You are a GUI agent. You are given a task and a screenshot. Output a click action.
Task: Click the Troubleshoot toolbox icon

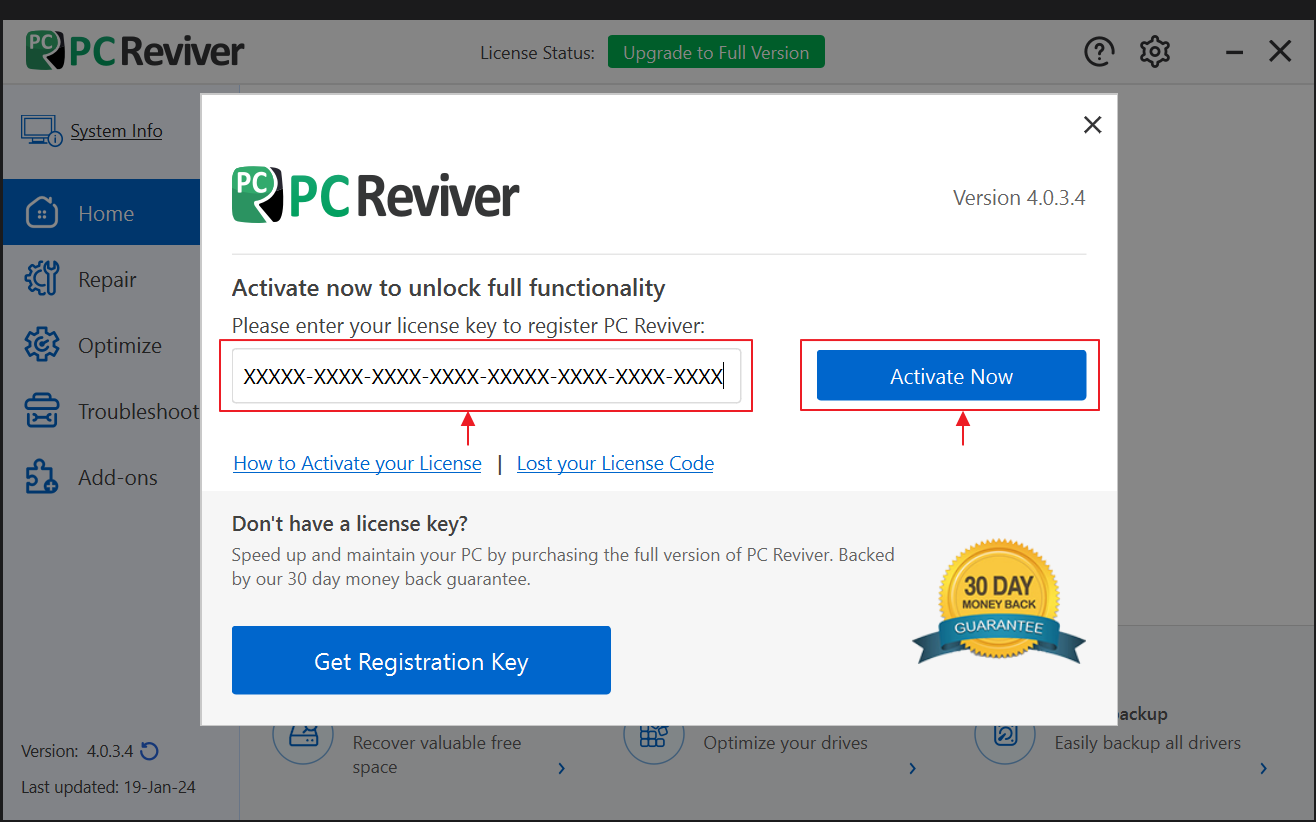point(41,411)
